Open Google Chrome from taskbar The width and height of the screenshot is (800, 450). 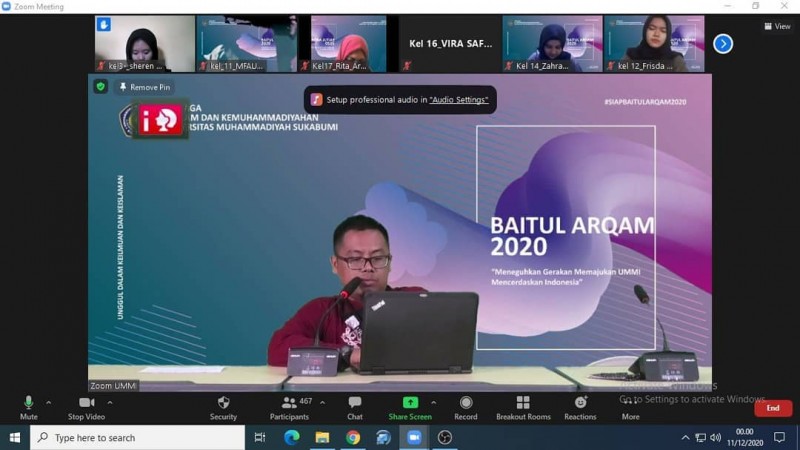[x=353, y=437]
